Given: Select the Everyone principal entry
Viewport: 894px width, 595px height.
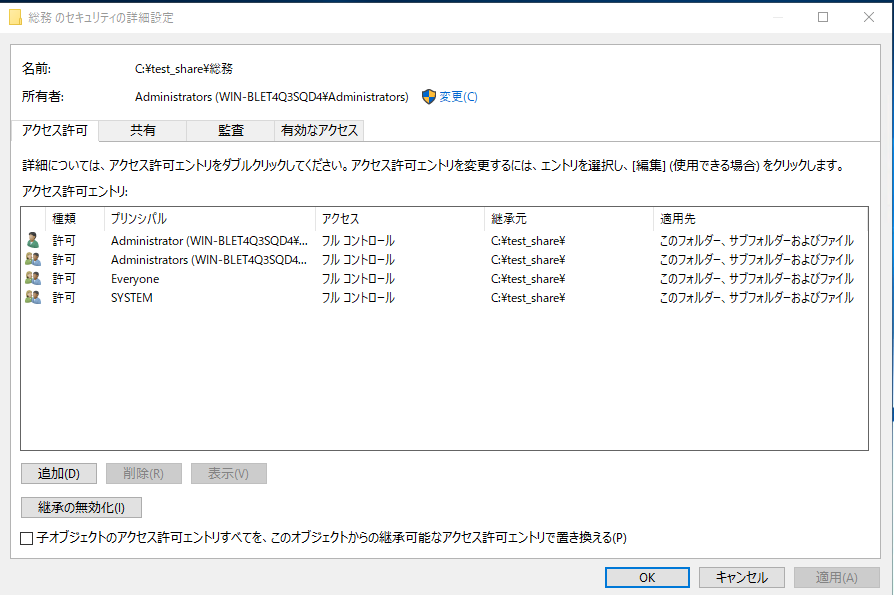Looking at the screenshot, I should pos(135,279).
